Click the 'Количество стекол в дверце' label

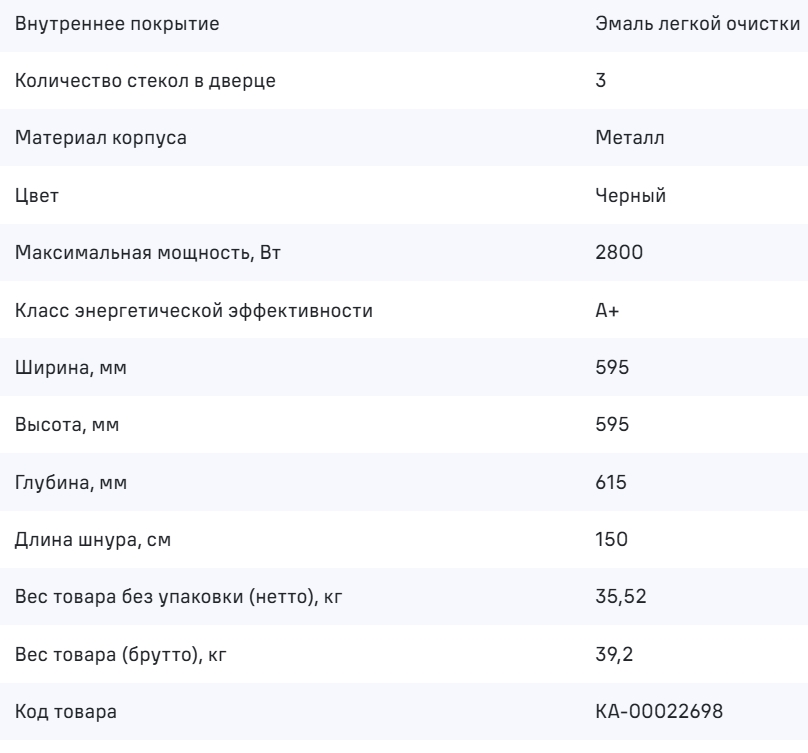tap(145, 81)
